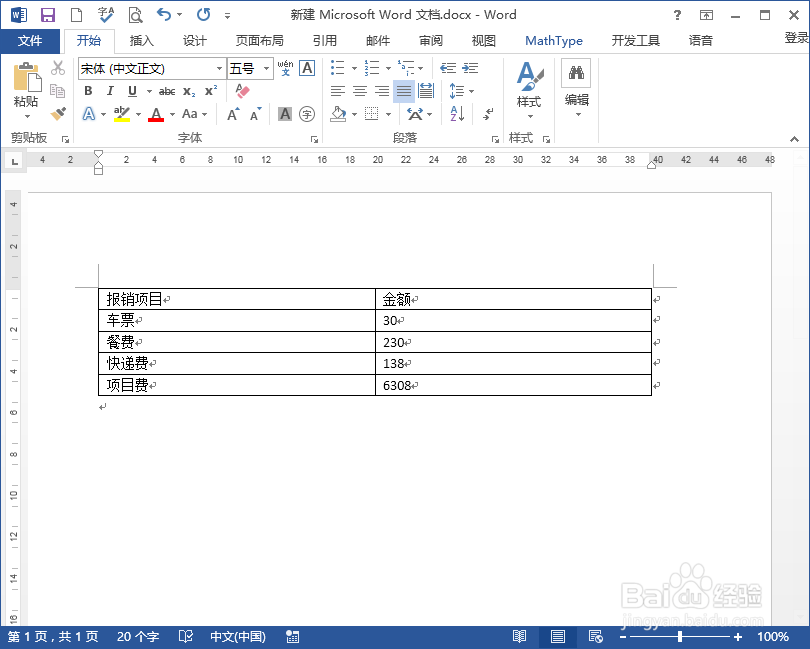The height and width of the screenshot is (649, 810).
Task: Open Styles gallery button
Action: pos(529,89)
